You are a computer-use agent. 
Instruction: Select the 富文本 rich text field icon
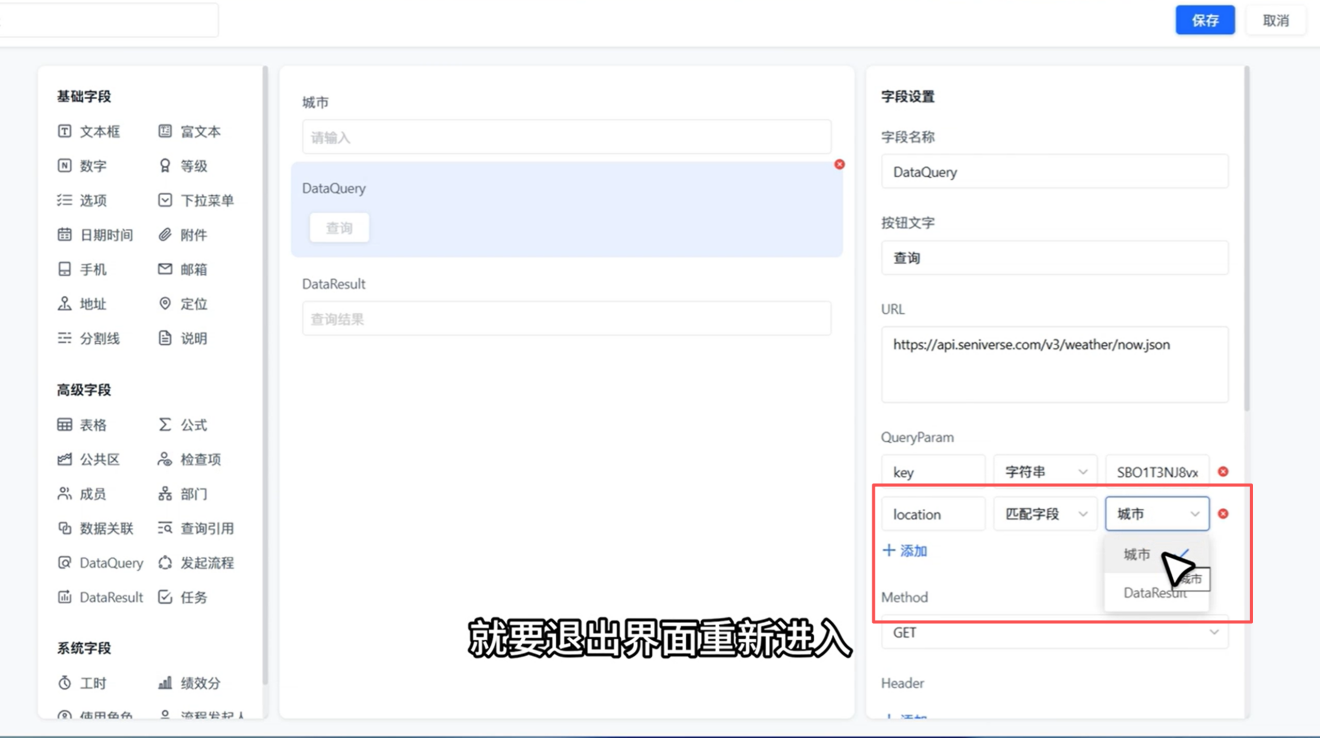[x=165, y=131]
